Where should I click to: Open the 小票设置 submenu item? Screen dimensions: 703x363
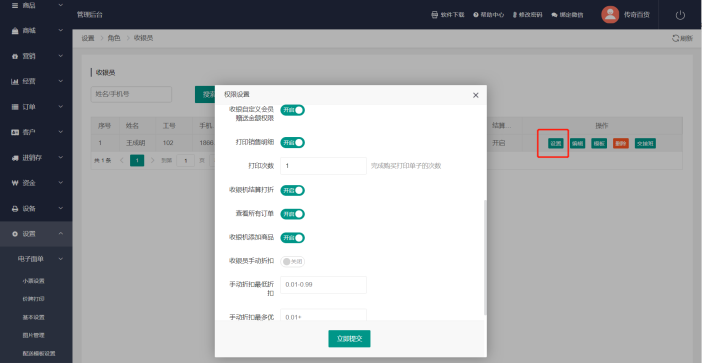tap(34, 281)
